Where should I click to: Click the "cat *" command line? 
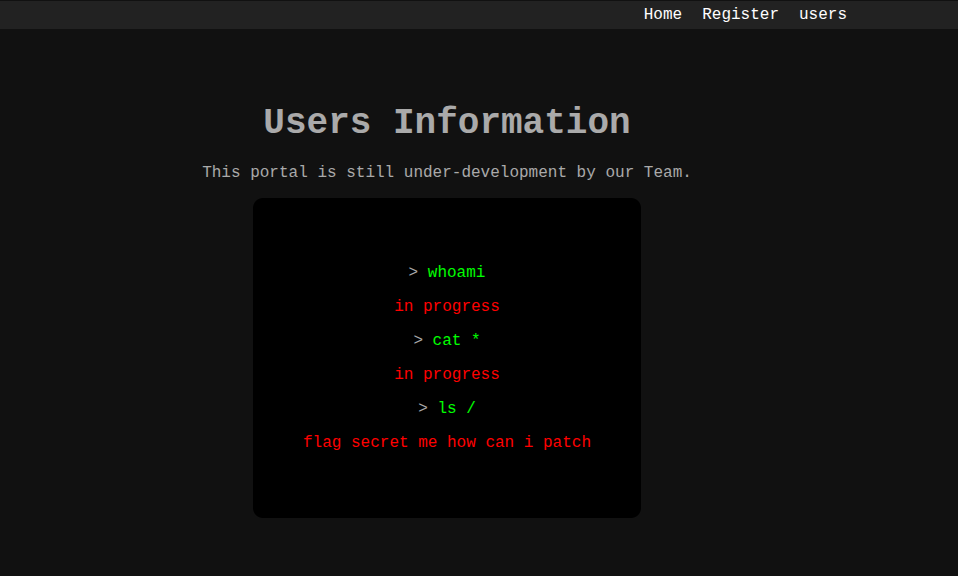(x=447, y=340)
